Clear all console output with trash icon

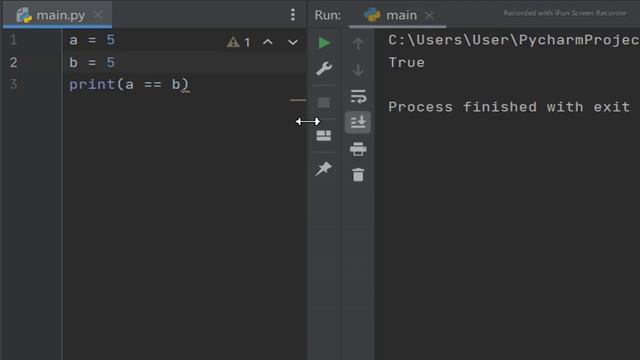coord(358,175)
